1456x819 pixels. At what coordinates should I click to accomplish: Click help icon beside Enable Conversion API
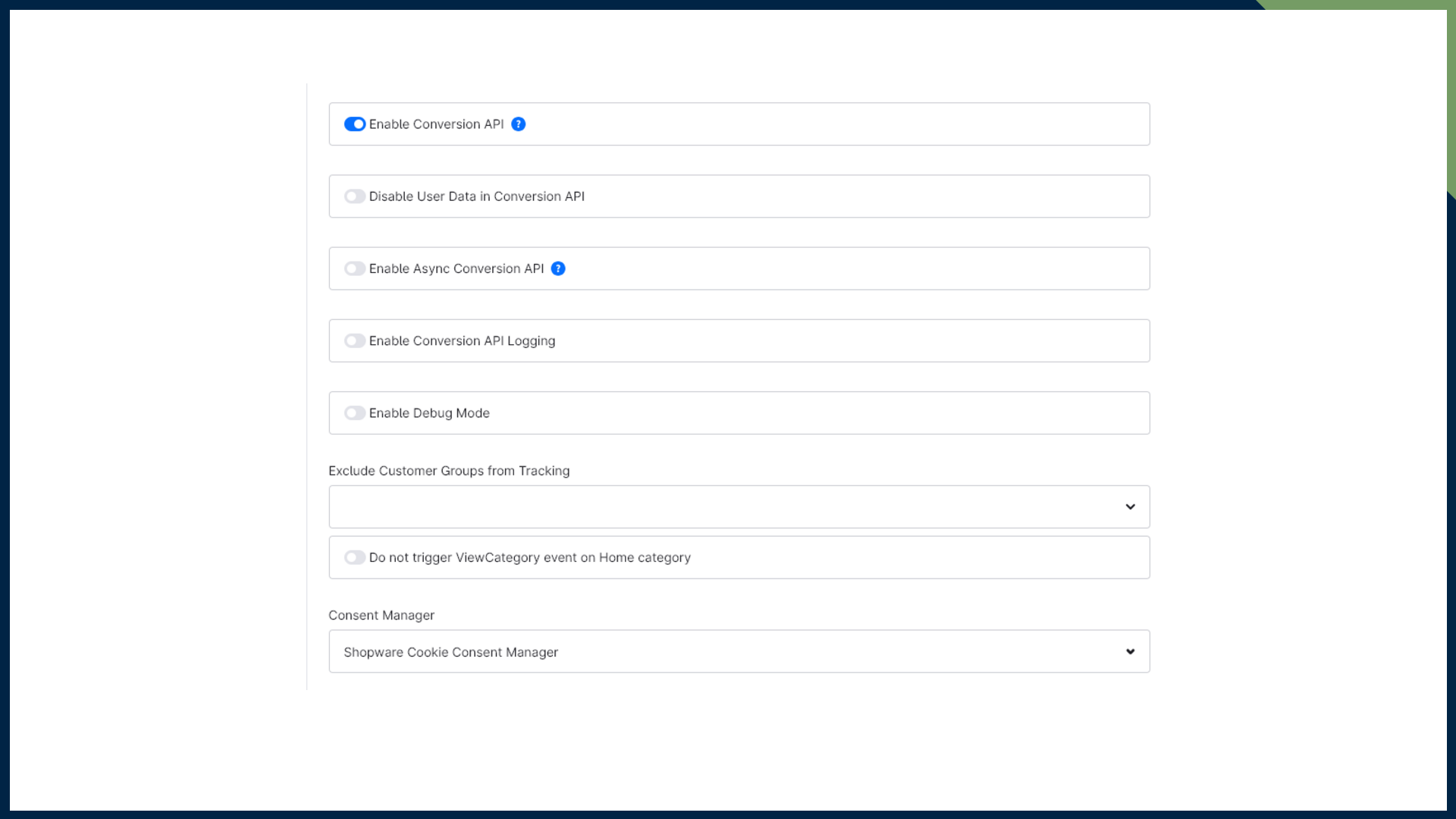[x=518, y=124]
